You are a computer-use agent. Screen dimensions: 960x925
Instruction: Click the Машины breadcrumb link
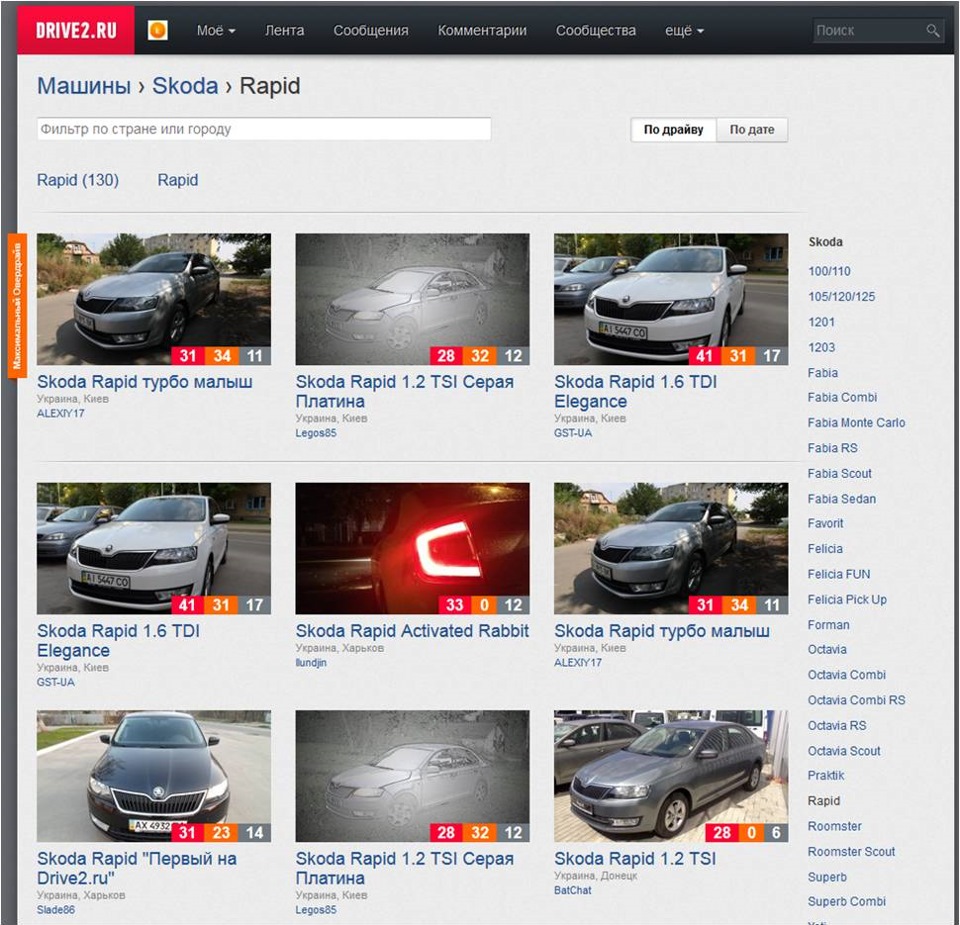[x=84, y=86]
